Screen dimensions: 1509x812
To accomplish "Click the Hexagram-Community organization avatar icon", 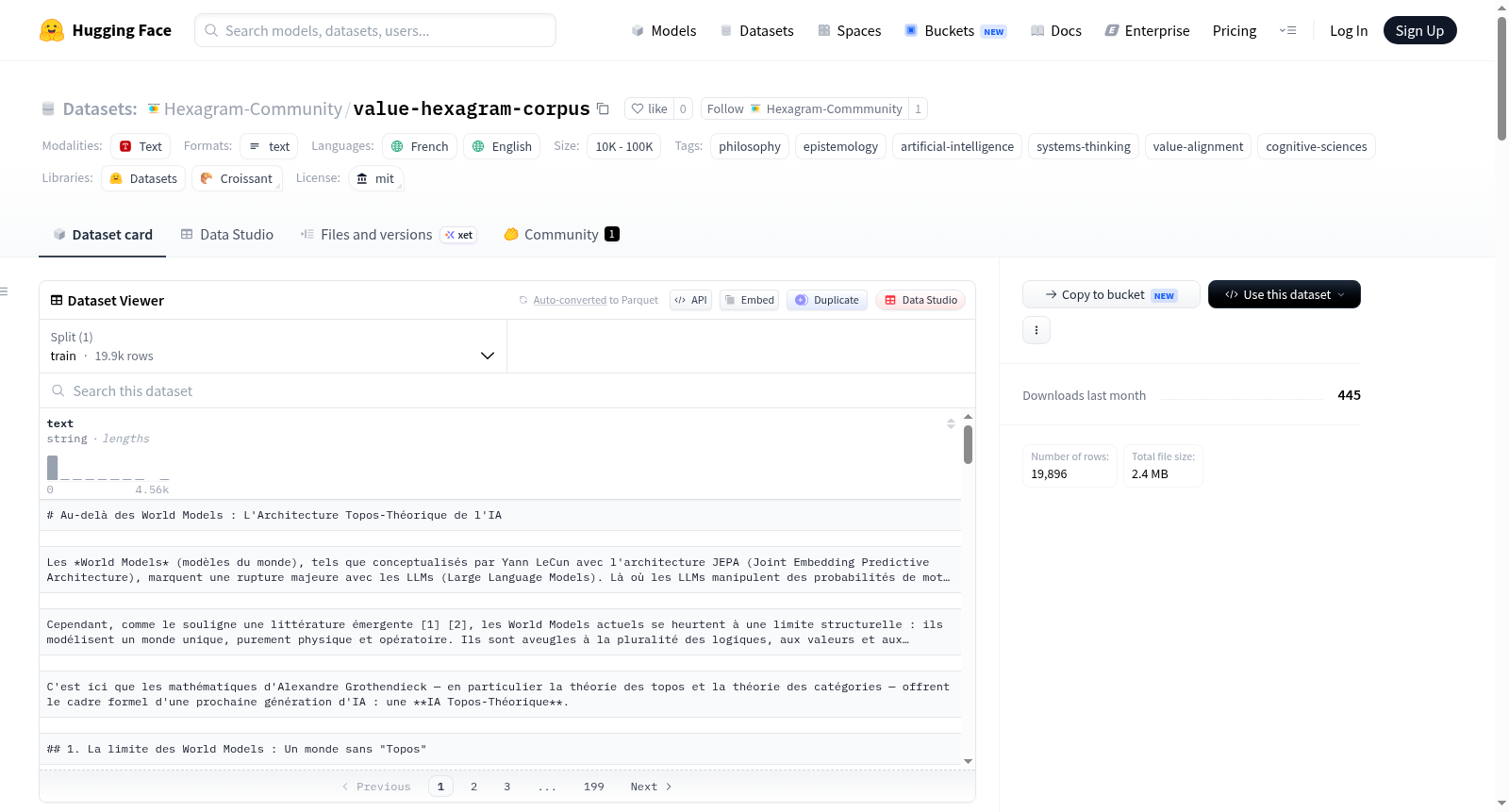I will pos(154,108).
